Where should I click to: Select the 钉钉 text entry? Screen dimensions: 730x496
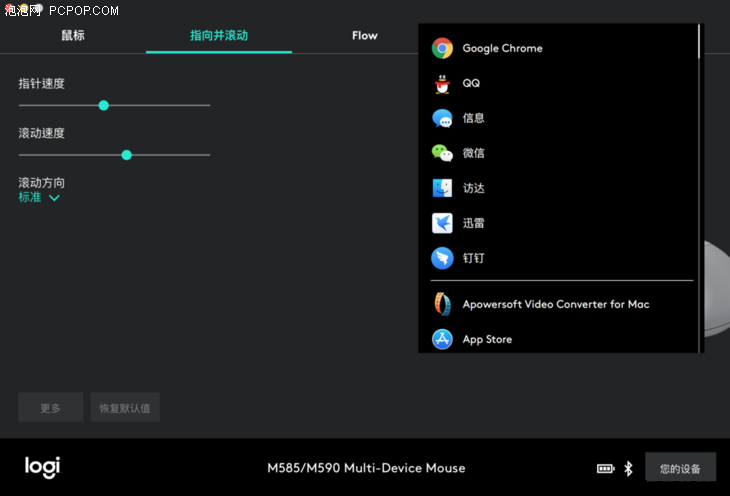[x=473, y=258]
